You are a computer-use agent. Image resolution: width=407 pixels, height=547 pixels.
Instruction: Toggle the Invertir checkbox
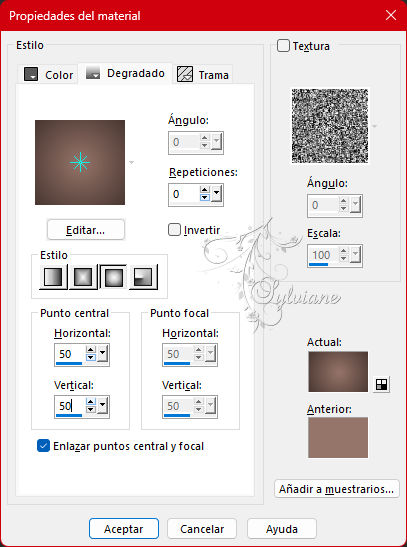coord(174,230)
